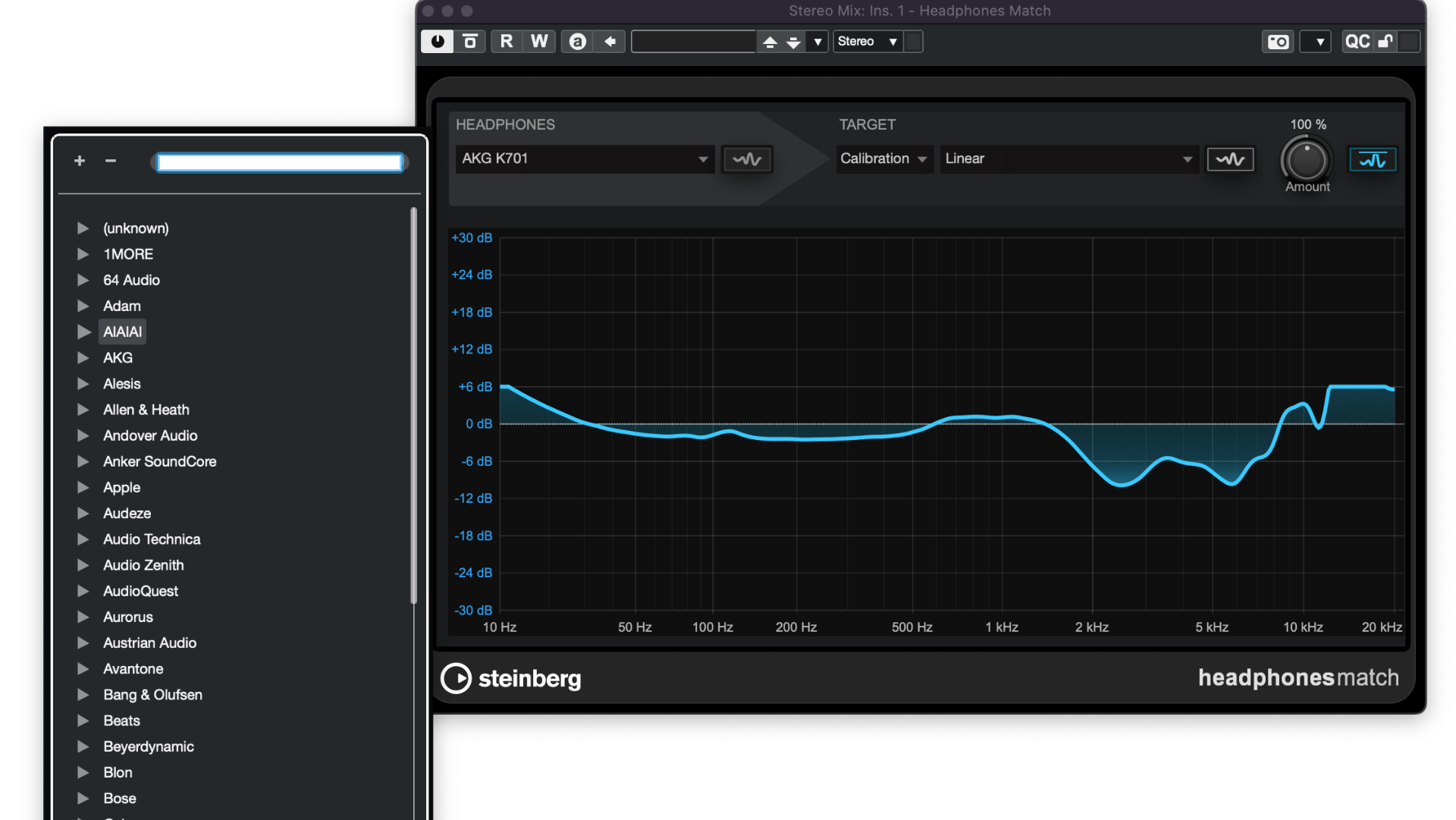The width and height of the screenshot is (1456, 820).
Task: Click the +6 dB axis label
Action: (475, 387)
